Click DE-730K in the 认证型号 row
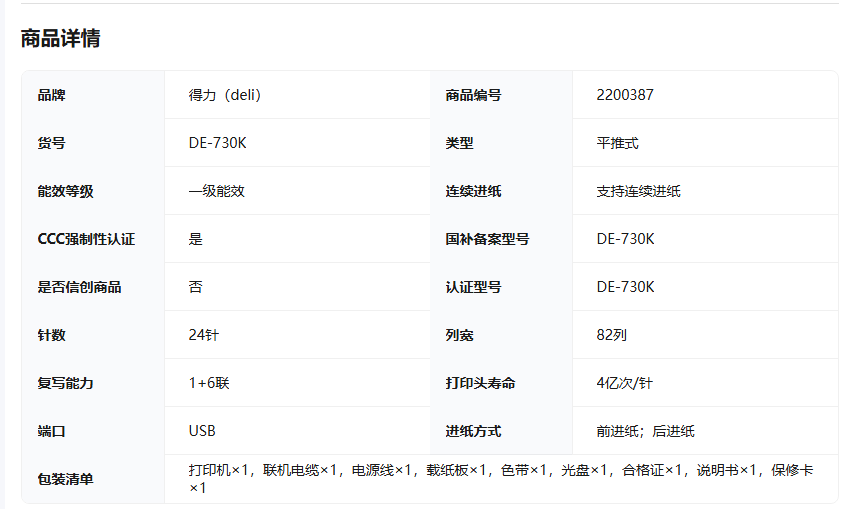The image size is (850, 509). click(x=626, y=287)
